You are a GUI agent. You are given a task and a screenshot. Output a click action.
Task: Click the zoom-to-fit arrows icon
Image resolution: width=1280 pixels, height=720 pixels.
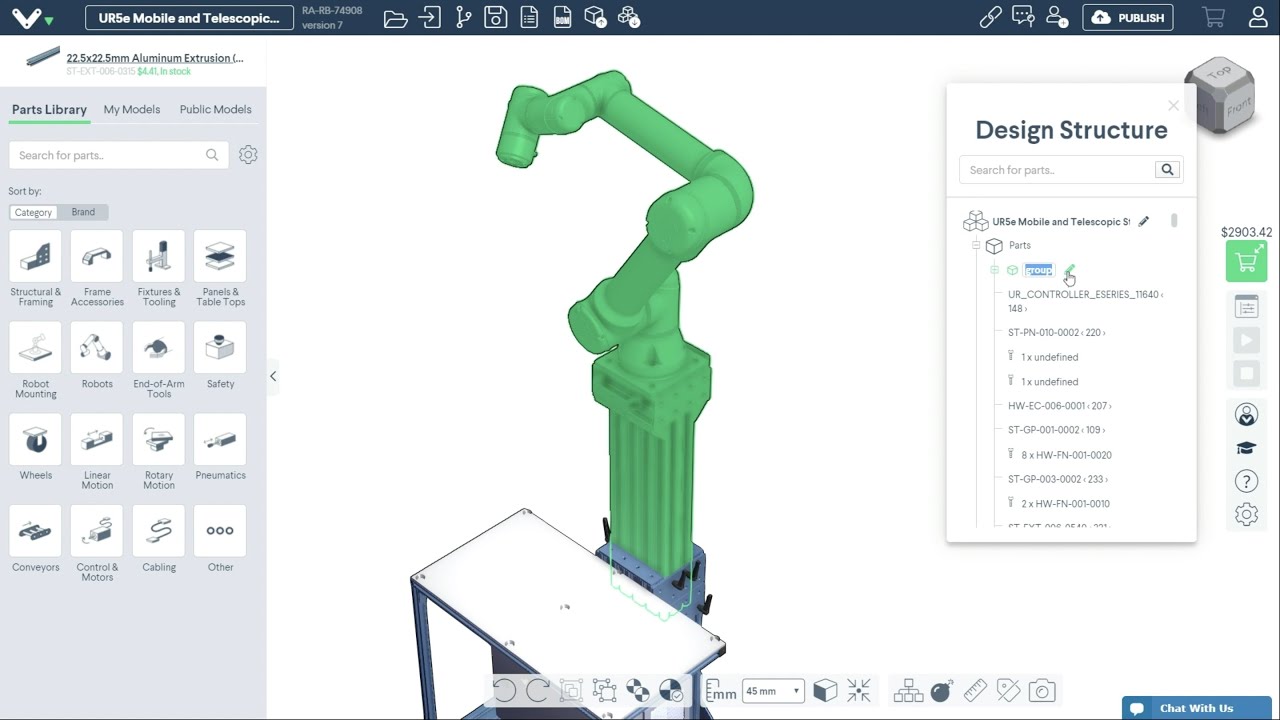click(x=859, y=690)
